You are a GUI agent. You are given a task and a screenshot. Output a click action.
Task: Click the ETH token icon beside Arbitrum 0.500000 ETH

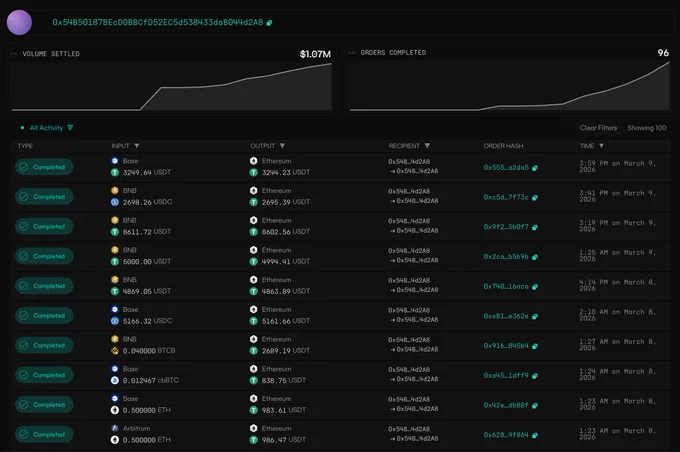pyautogui.click(x=115, y=440)
